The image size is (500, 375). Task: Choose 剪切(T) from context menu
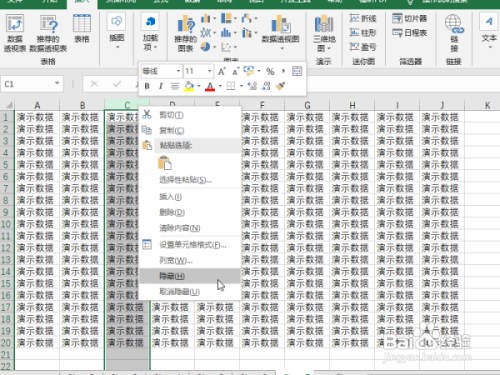coord(190,115)
